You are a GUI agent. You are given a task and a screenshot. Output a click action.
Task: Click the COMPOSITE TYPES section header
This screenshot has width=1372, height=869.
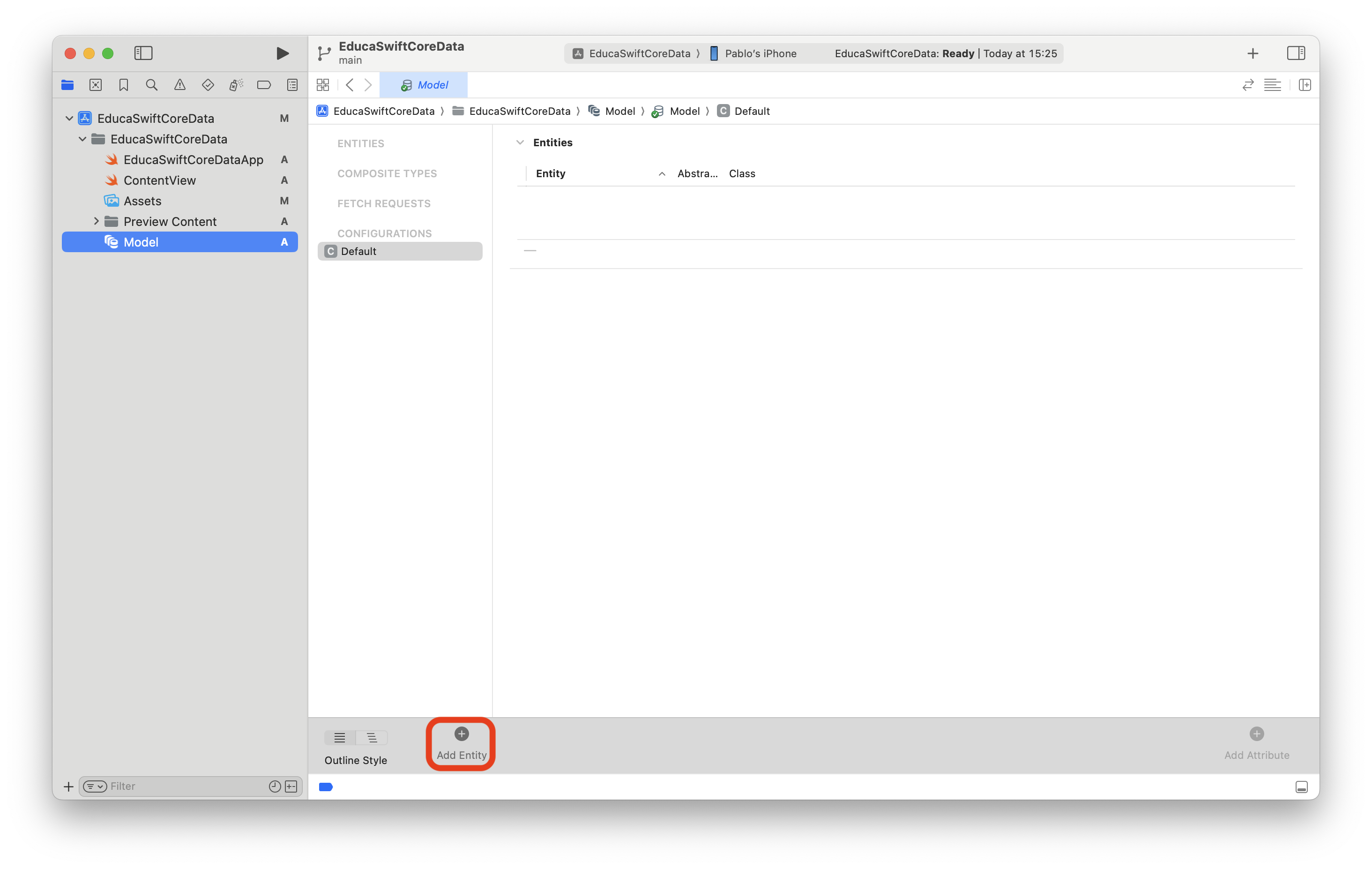(387, 174)
